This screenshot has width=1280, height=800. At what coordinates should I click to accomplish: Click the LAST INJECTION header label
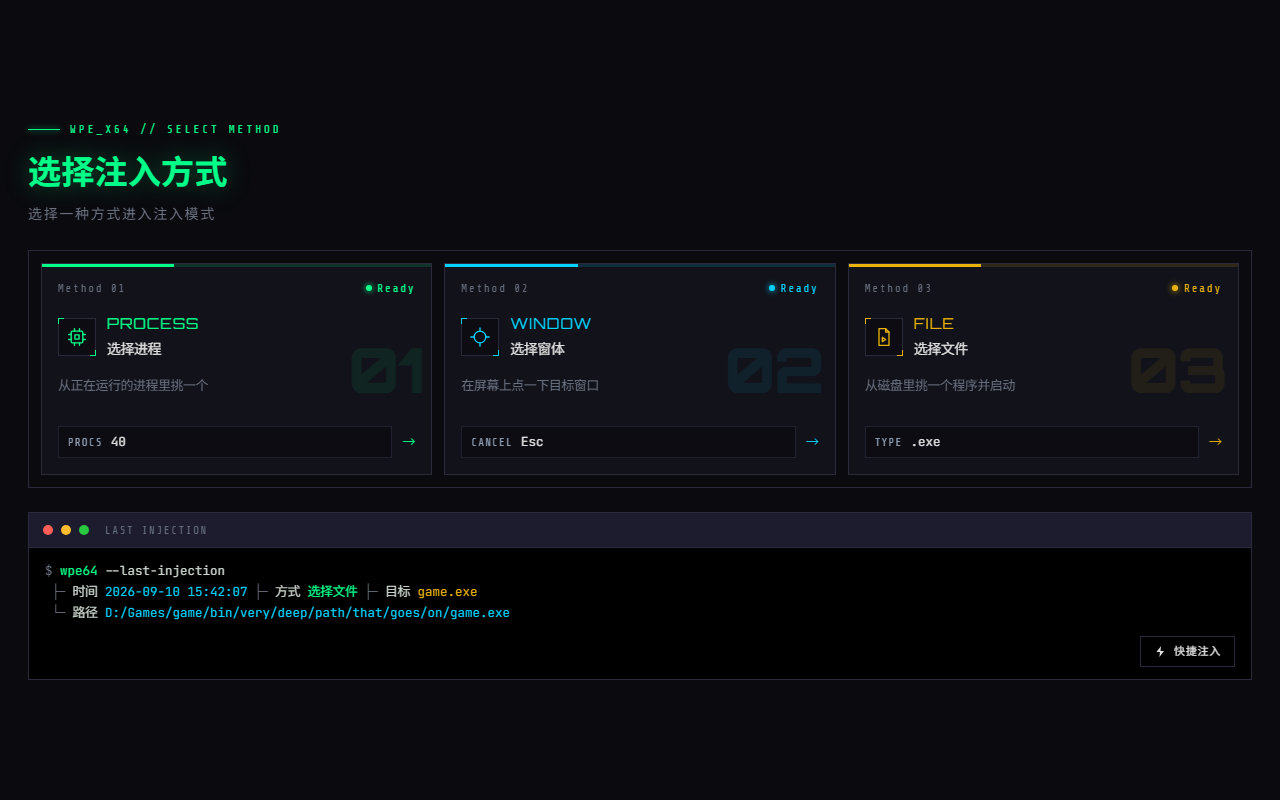coord(156,531)
